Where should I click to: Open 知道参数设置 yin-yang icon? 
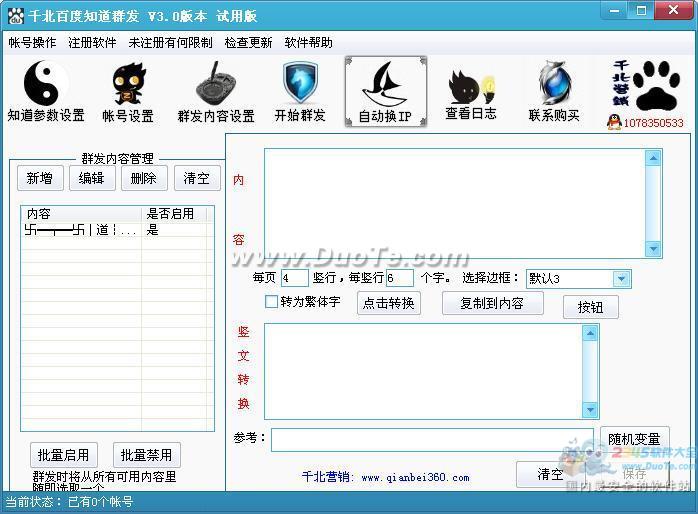(45, 83)
